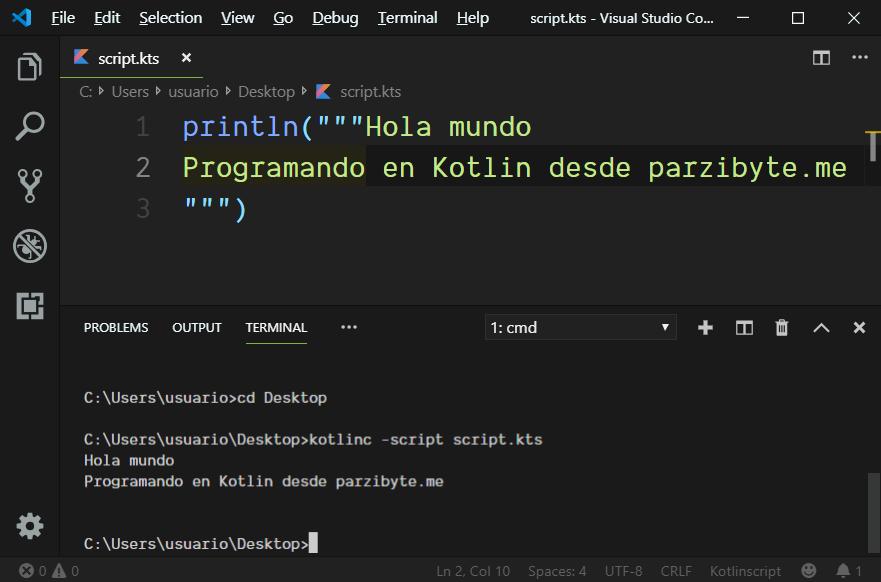This screenshot has height=582, width=881.
Task: Click the terminal vertical scrollbar
Action: point(874,513)
